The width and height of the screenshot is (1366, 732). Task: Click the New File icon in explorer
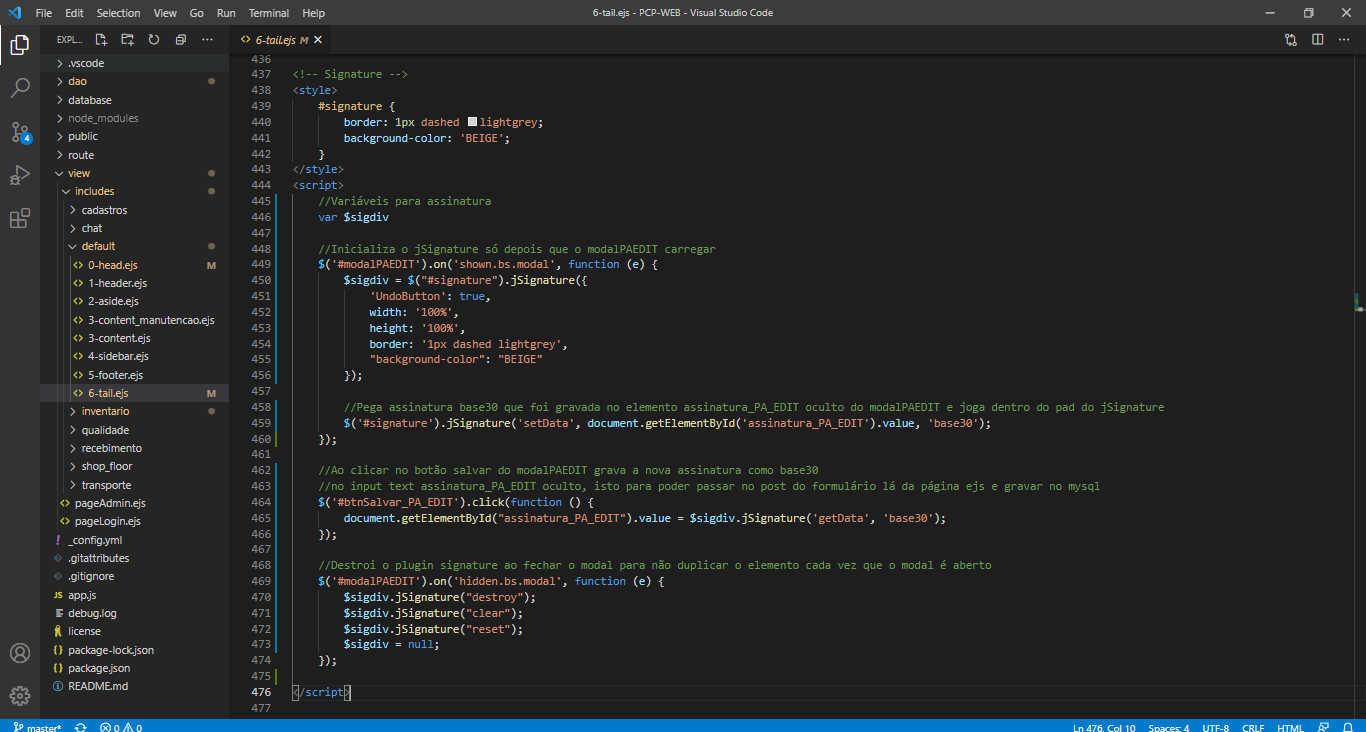(x=101, y=40)
